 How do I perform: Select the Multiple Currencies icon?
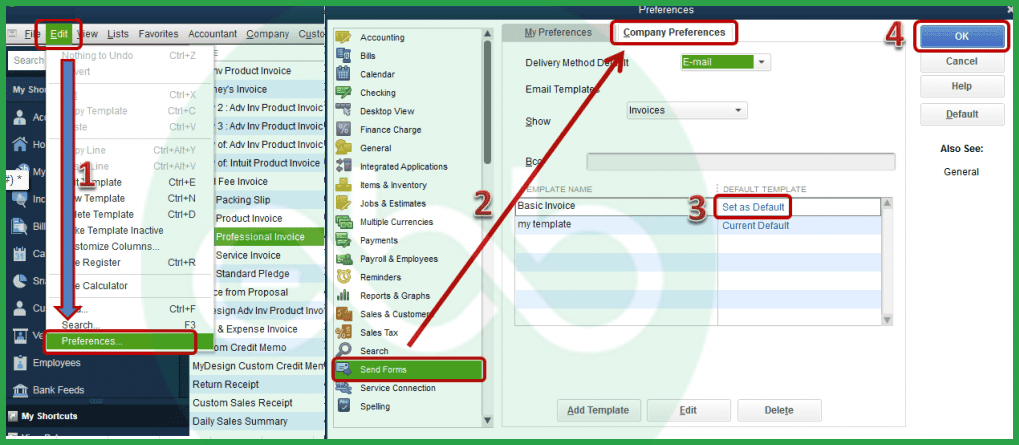tap(343, 222)
